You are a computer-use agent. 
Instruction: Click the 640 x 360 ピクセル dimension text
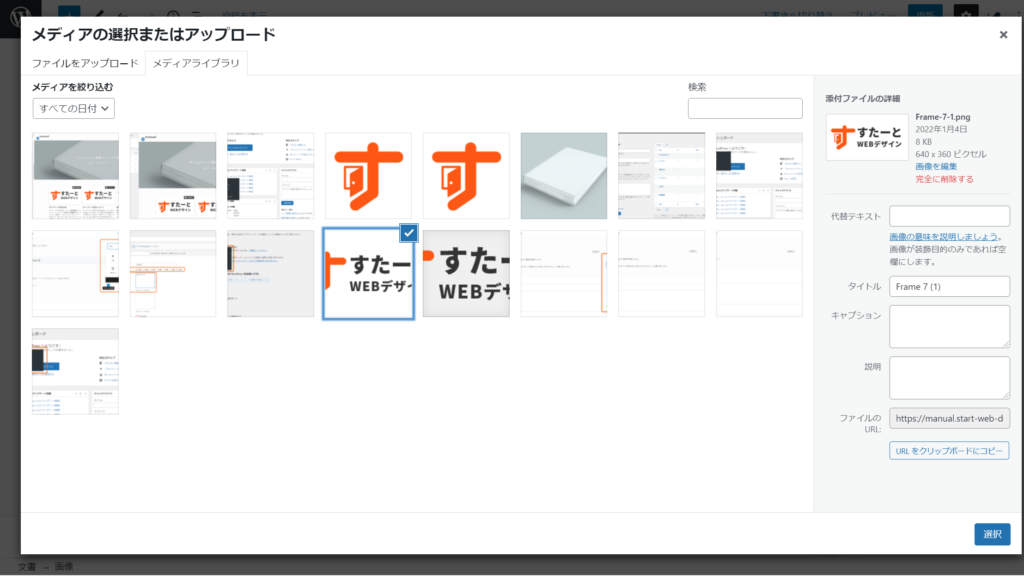point(950,154)
